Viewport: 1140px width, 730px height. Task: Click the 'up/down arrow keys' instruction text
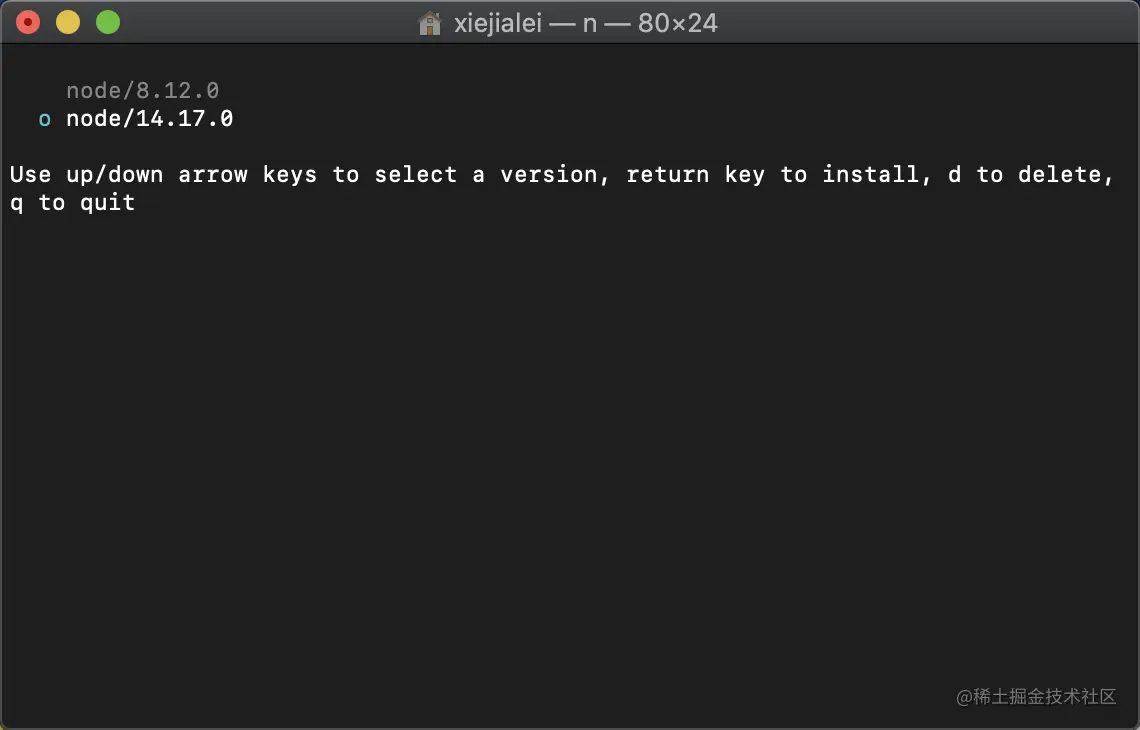coord(192,175)
